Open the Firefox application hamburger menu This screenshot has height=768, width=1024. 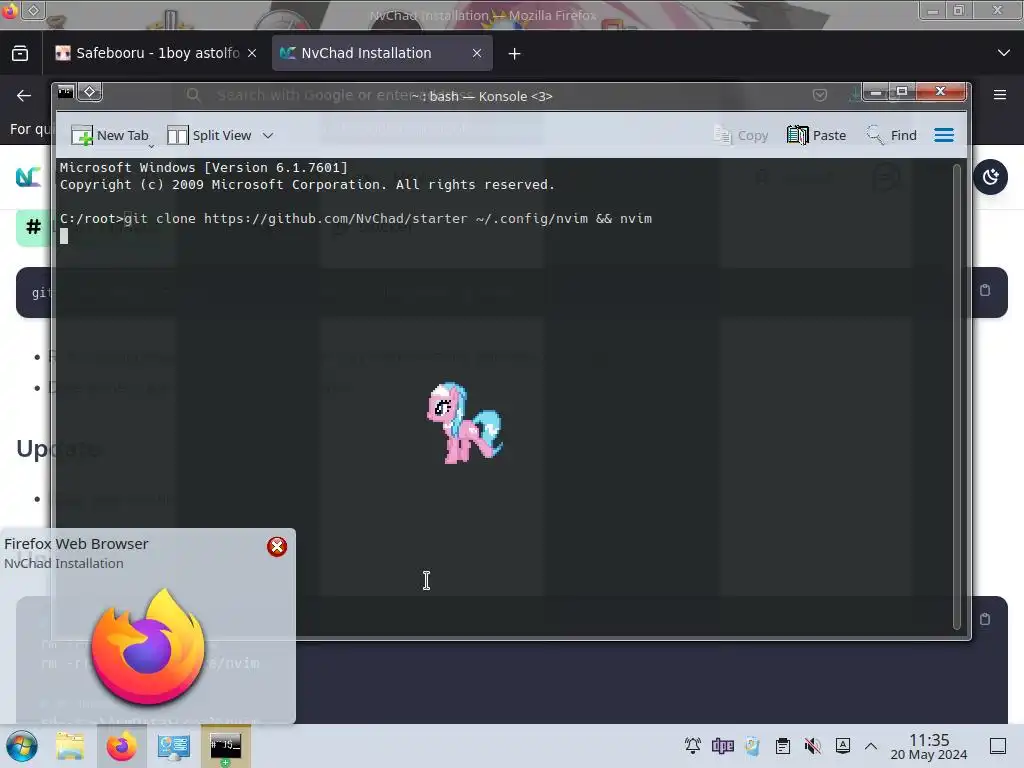coord(999,95)
